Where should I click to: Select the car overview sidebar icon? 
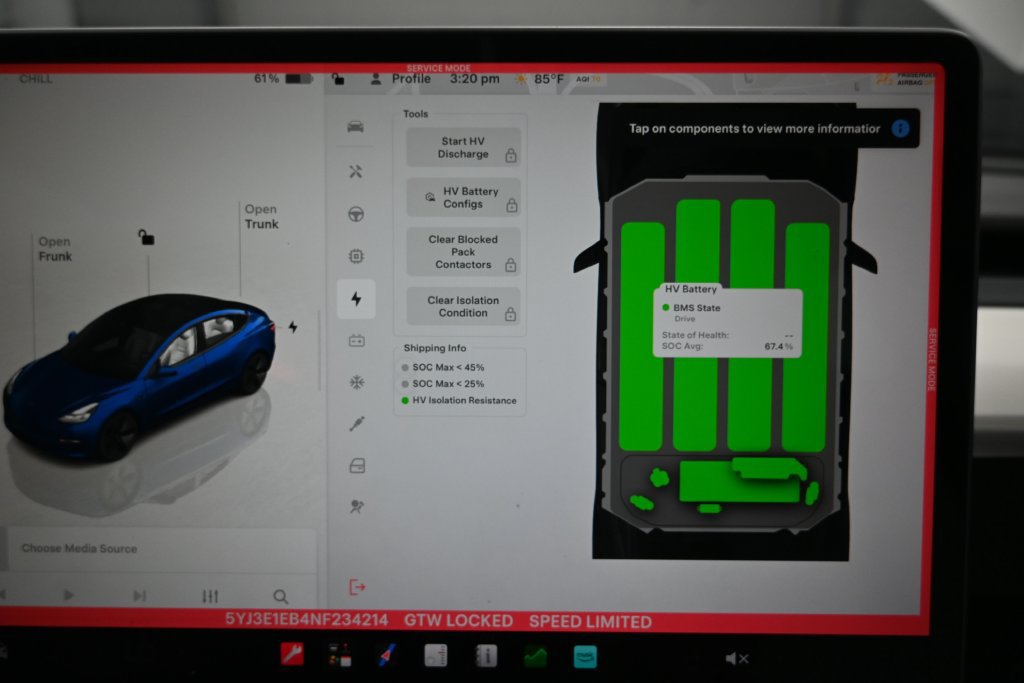click(355, 127)
